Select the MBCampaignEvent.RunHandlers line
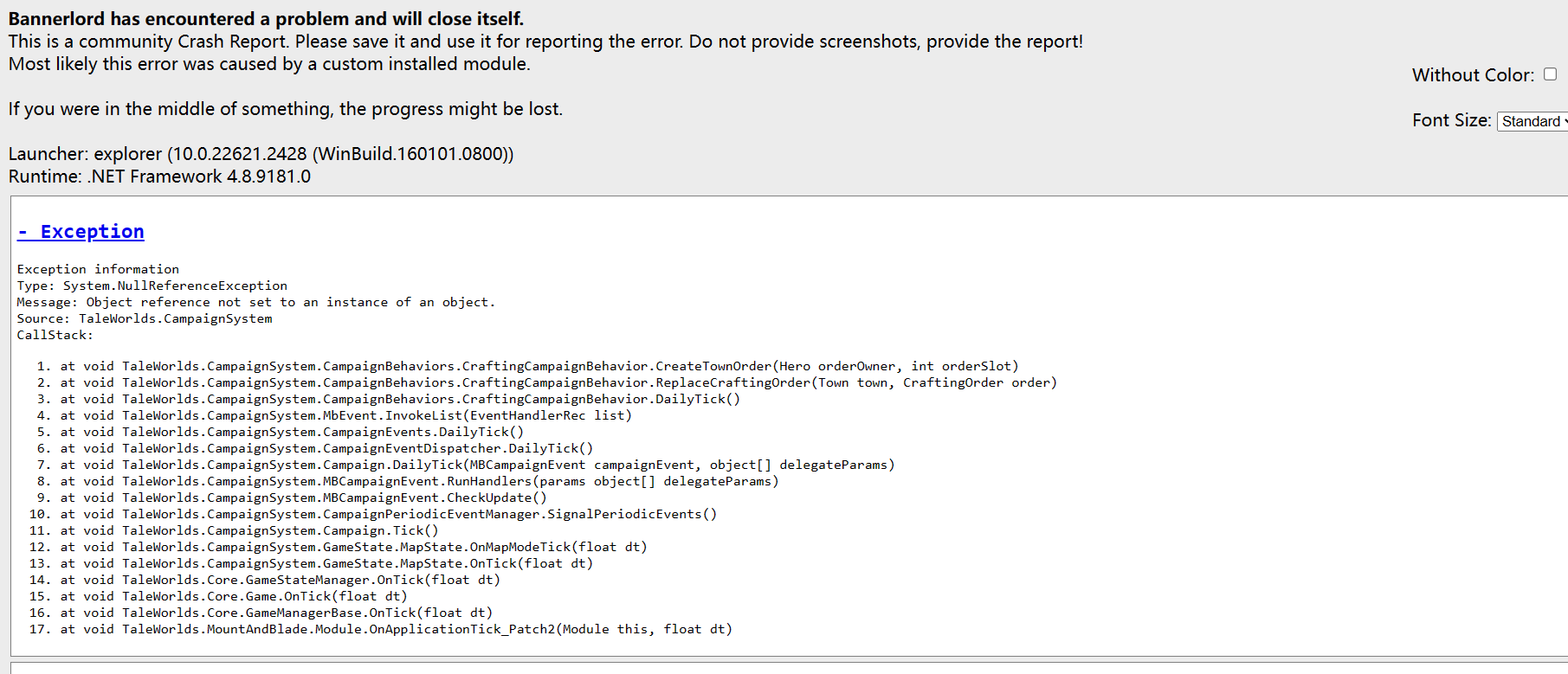The image size is (1568, 674). 419,481
